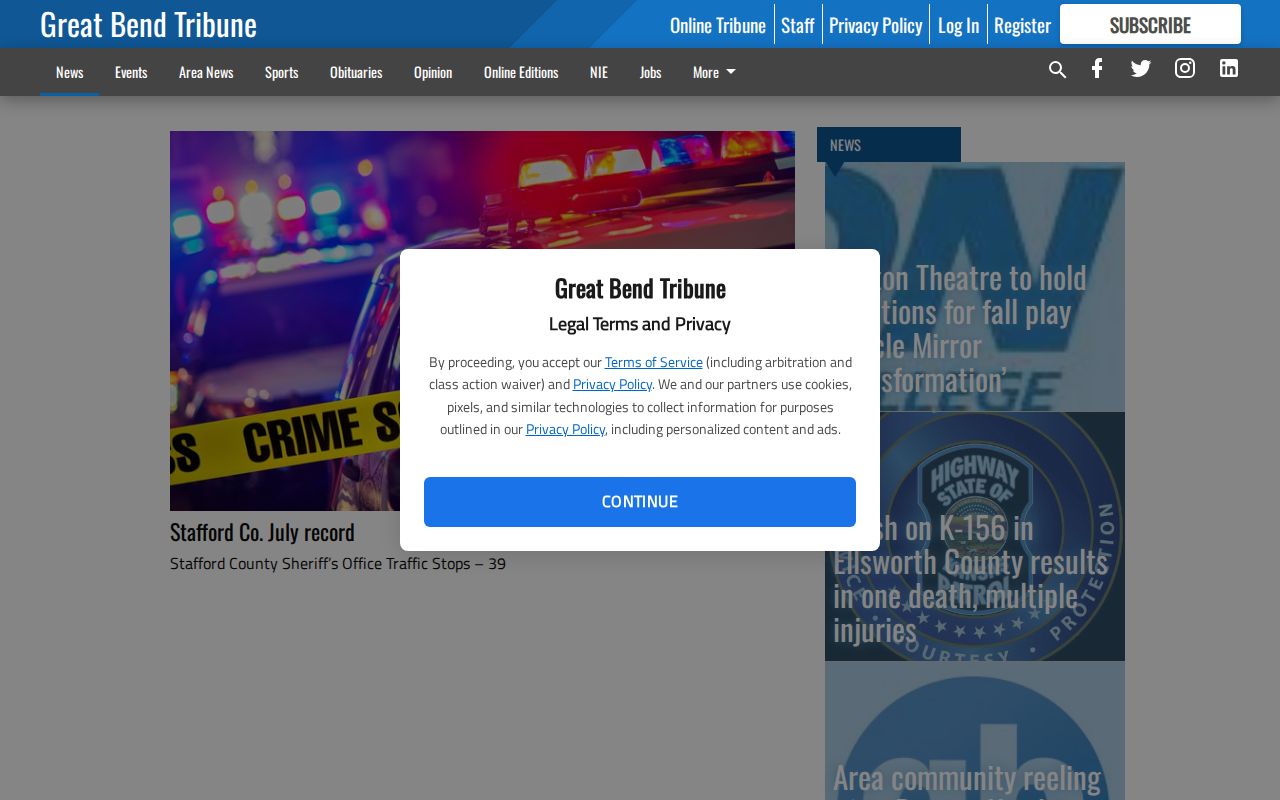Screen dimensions: 1280x800
Task: Click the Online Tribune header link
Action: click(x=718, y=25)
